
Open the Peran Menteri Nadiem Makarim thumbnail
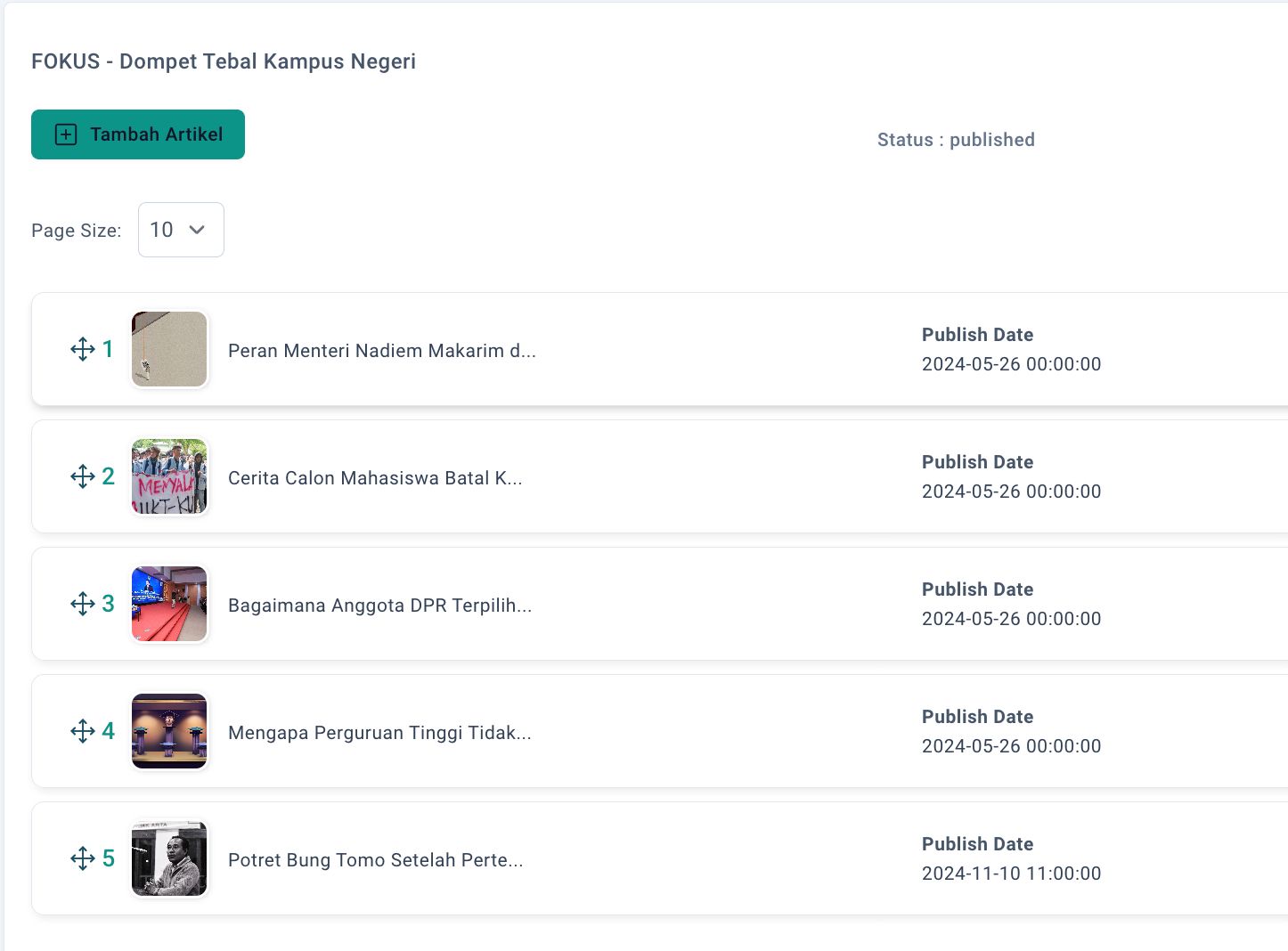click(x=169, y=349)
